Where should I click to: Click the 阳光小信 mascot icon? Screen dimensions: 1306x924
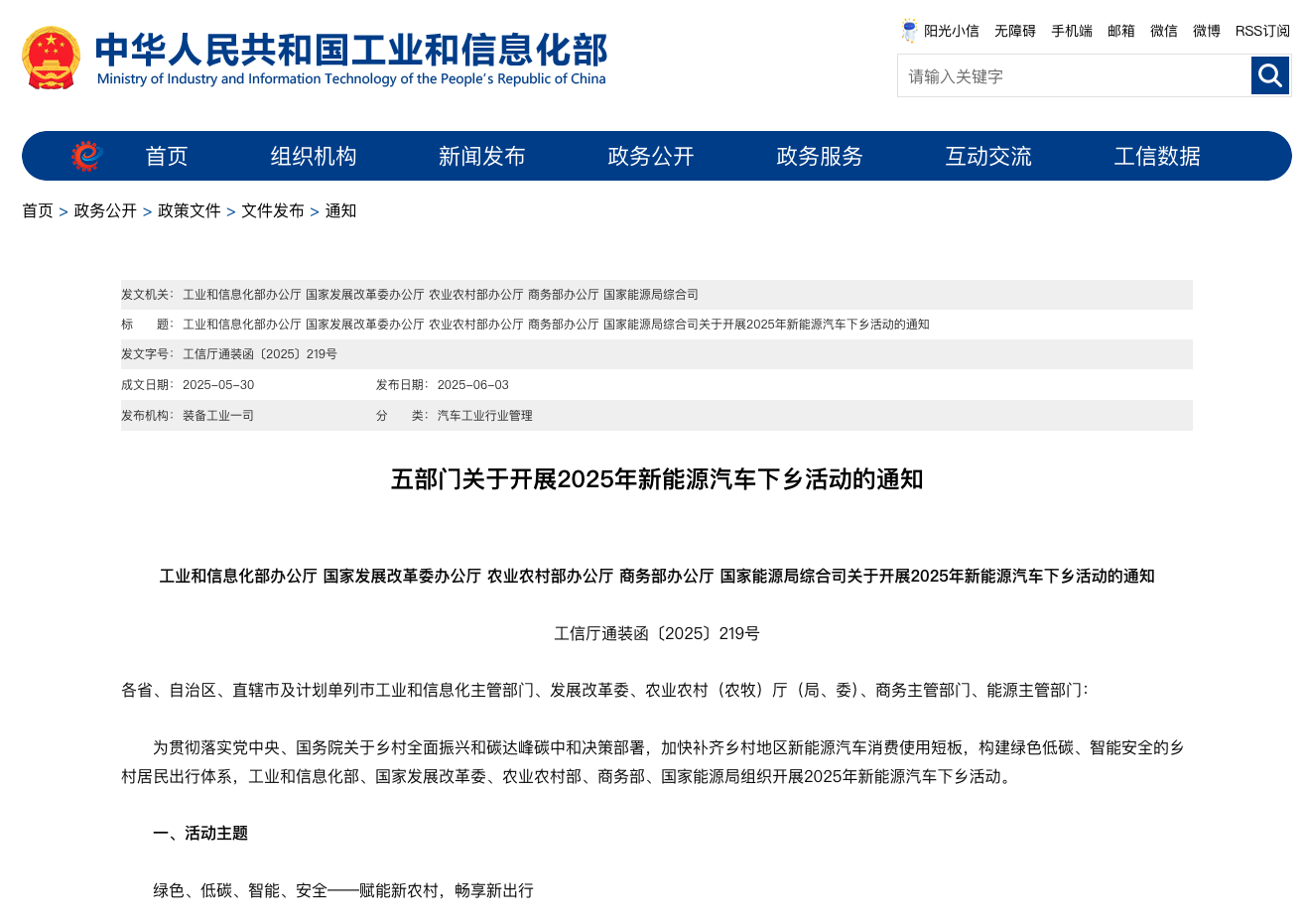tap(909, 31)
